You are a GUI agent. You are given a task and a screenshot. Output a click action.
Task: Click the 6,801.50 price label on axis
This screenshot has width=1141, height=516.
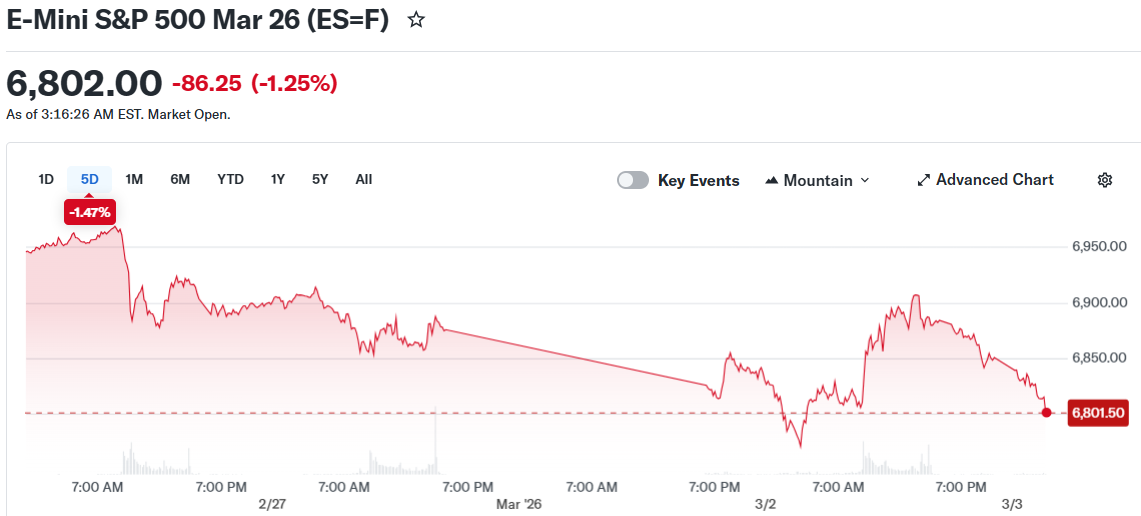(x=1098, y=412)
